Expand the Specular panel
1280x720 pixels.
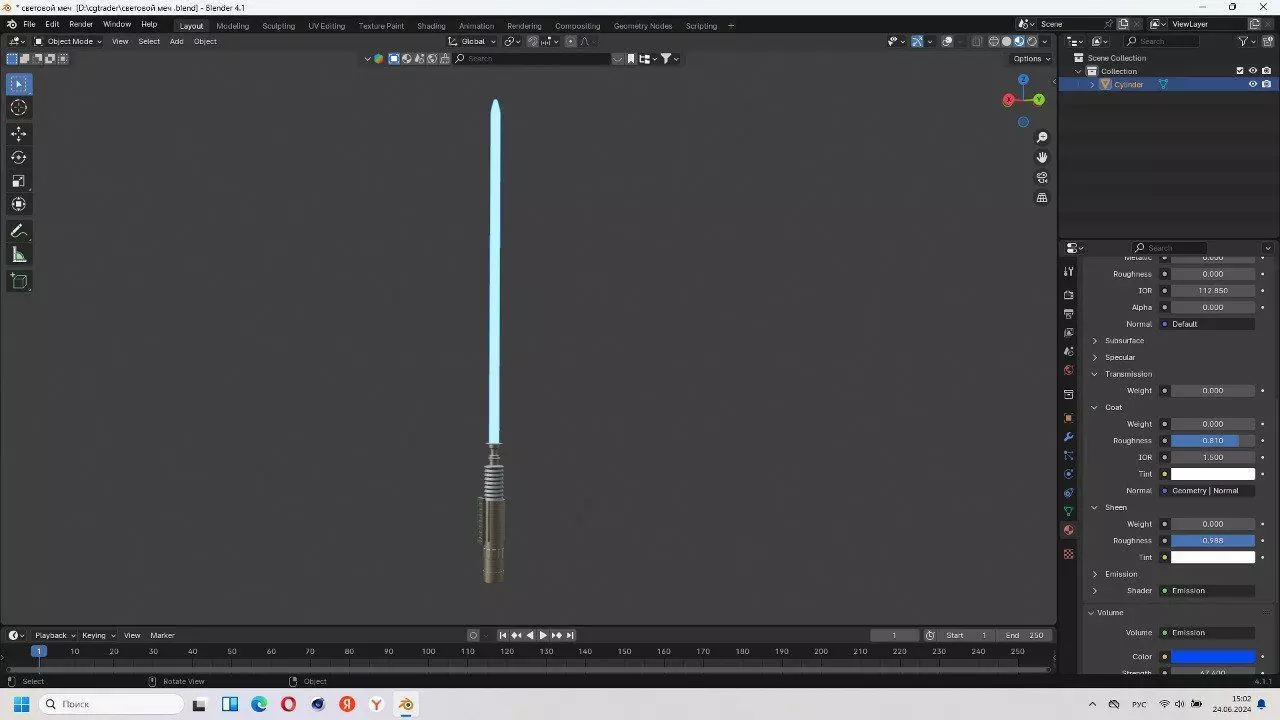point(1095,357)
